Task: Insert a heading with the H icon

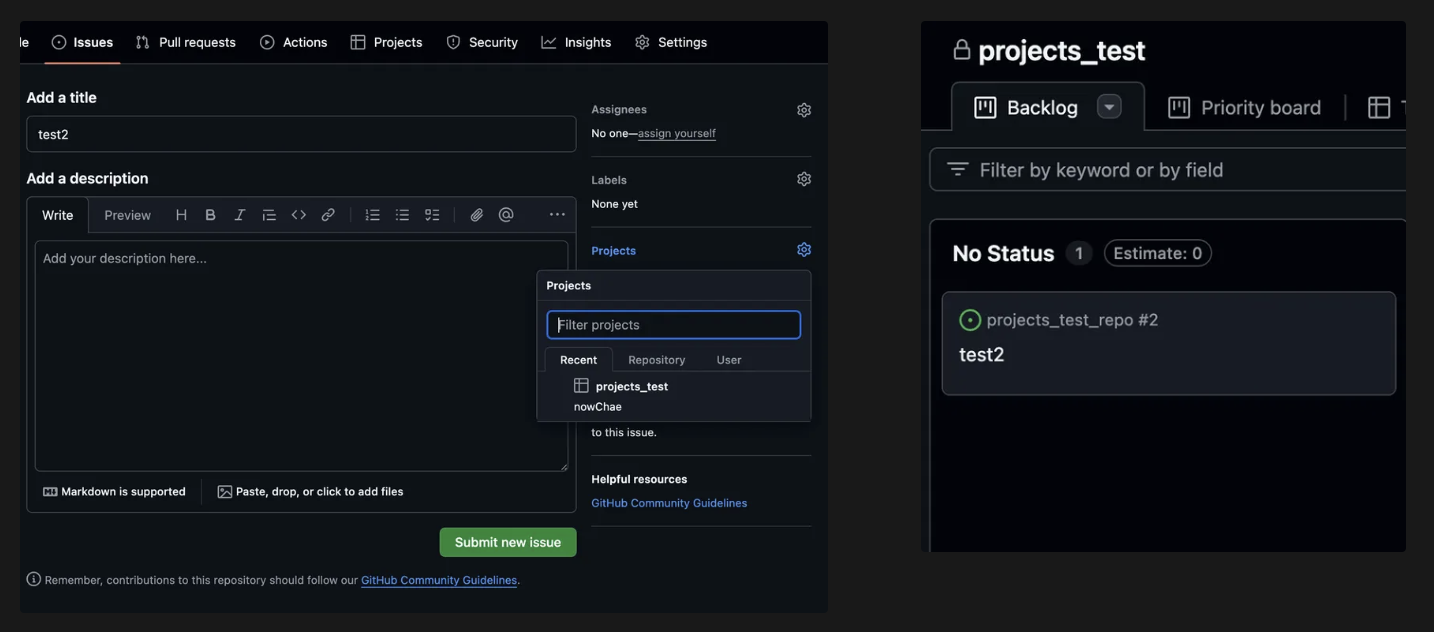Action: pos(181,215)
